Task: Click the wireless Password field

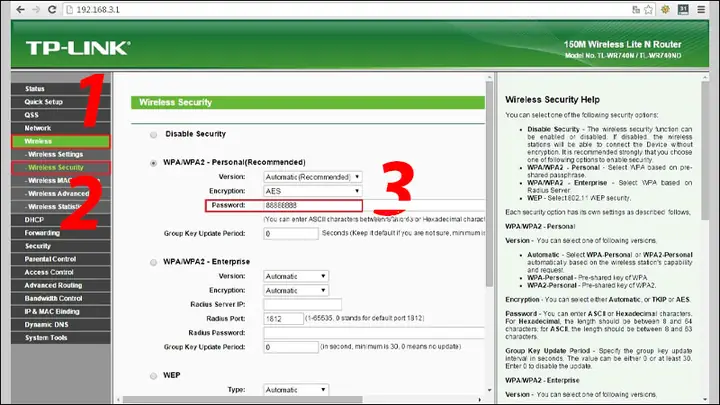Action: click(x=312, y=205)
